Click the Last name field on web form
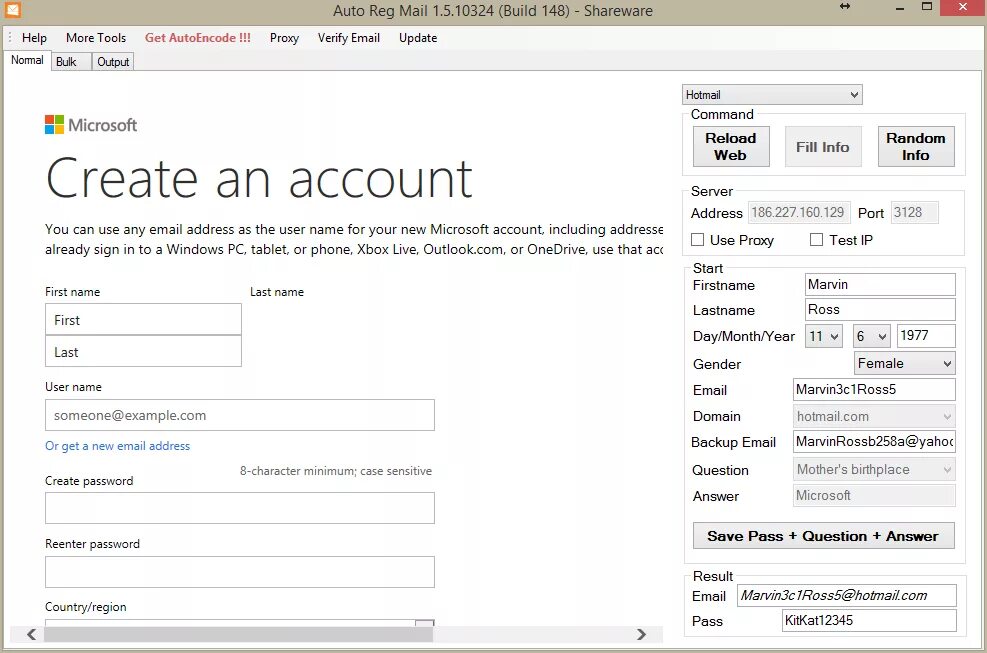This screenshot has height=653, width=987. (x=143, y=351)
